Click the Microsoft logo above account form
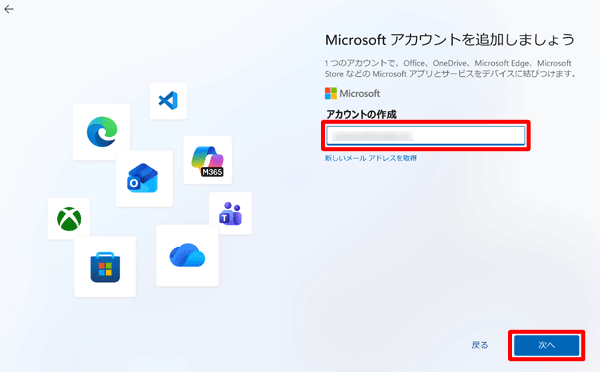Screen dimensions: 600x372 (x=352, y=93)
